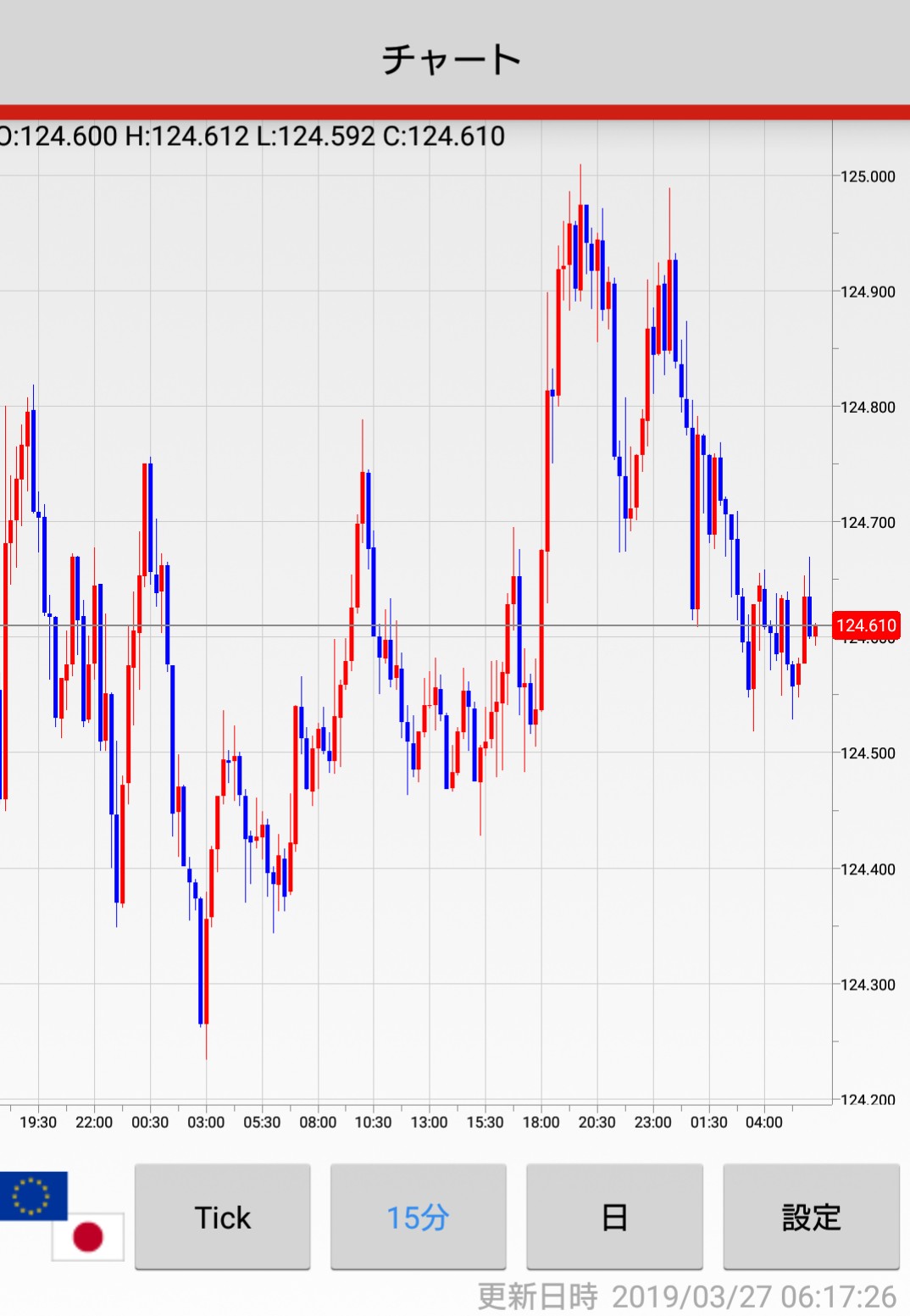Select the 18:00 time axis label
910x1316 pixels.
tap(541, 1122)
